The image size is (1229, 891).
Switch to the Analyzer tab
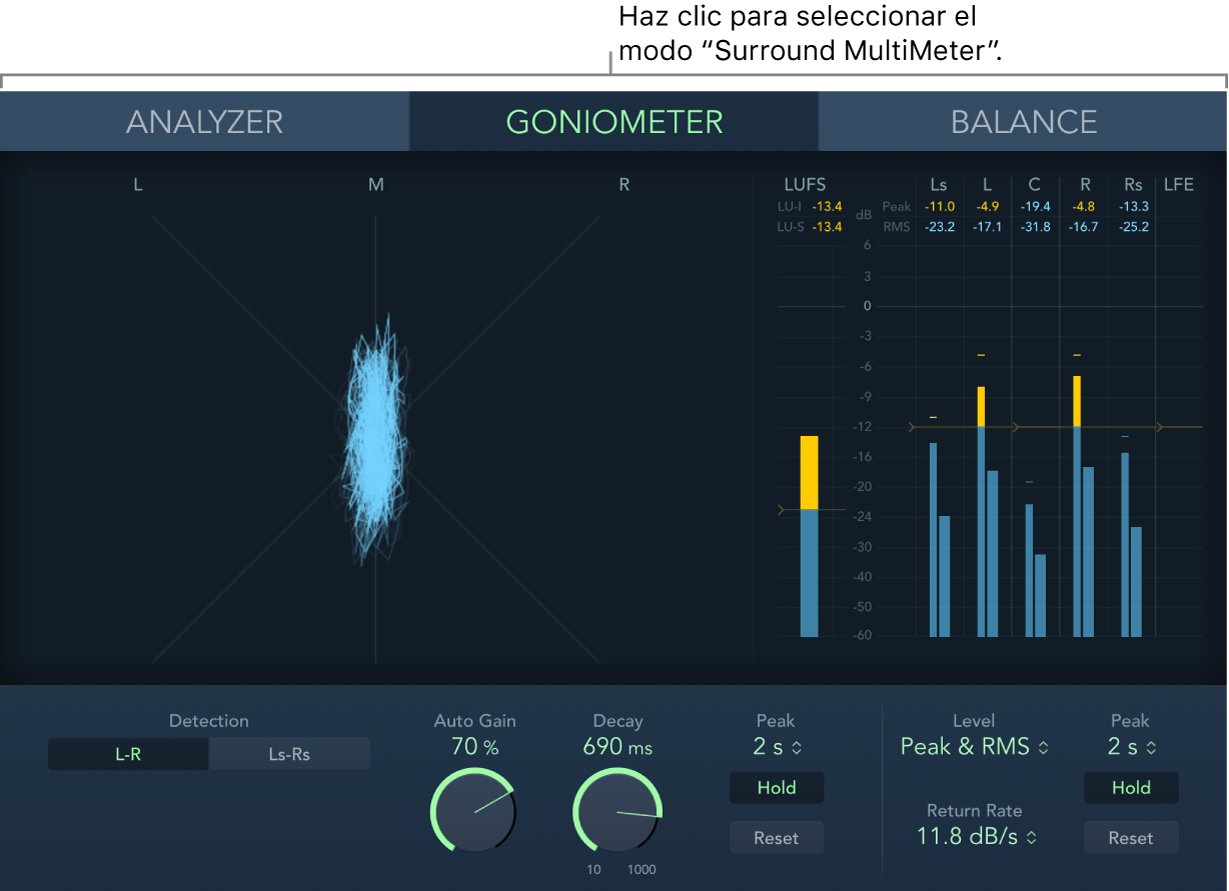point(204,122)
